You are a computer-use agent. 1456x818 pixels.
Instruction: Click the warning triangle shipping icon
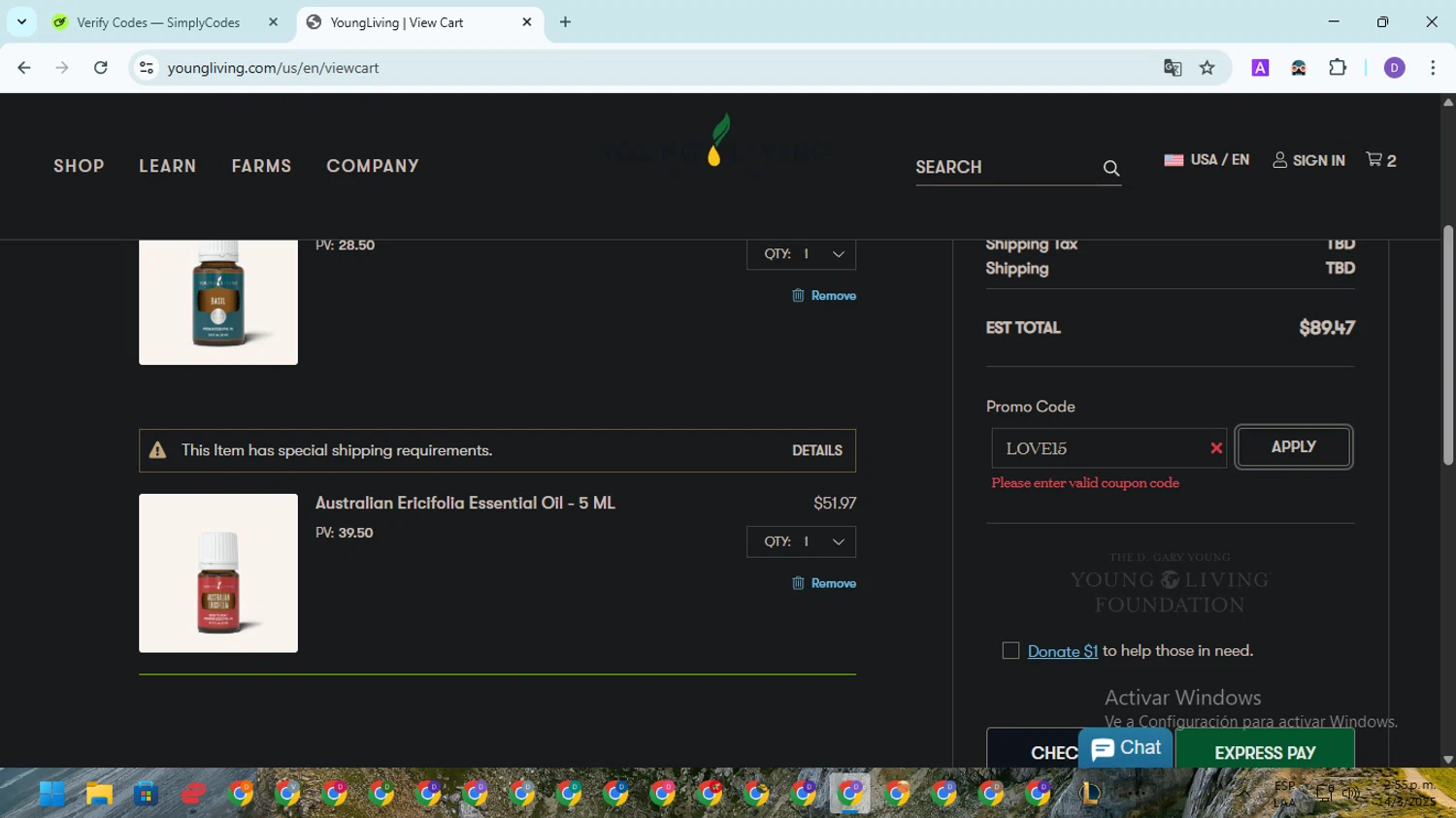coord(157,450)
